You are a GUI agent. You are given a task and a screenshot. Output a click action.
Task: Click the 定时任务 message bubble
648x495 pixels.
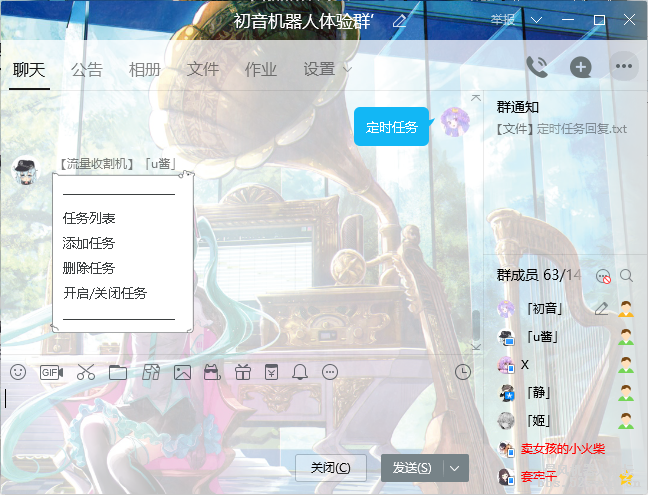[x=391, y=127]
